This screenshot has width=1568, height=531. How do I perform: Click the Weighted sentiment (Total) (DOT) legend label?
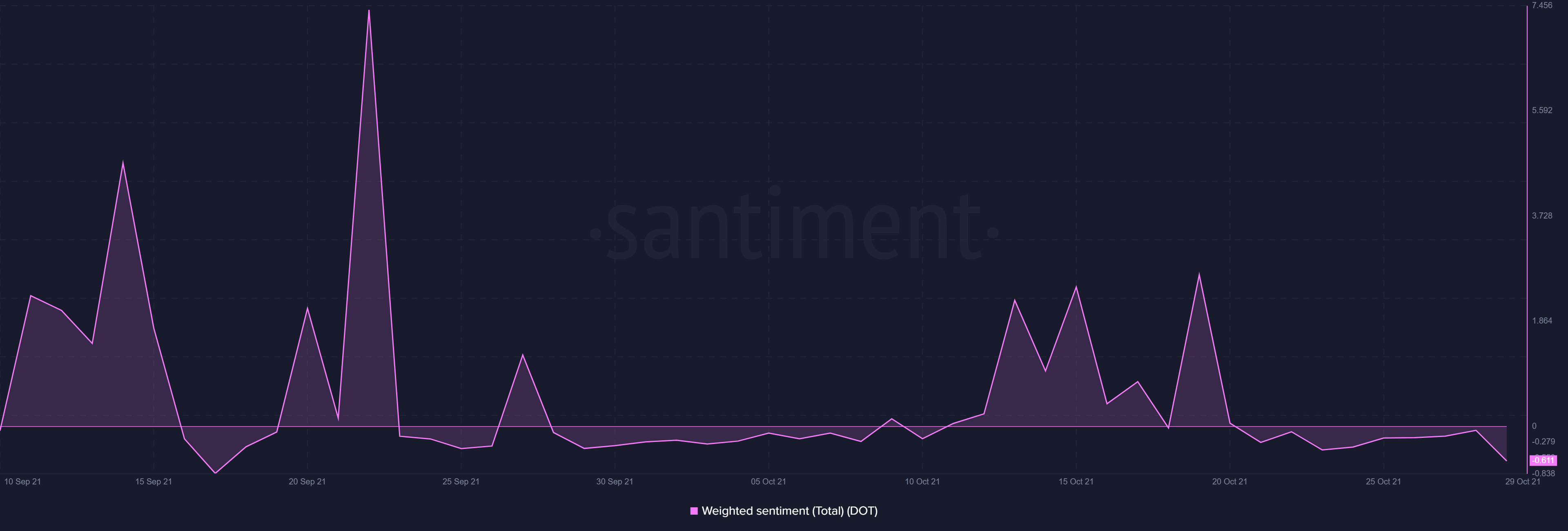(789, 511)
